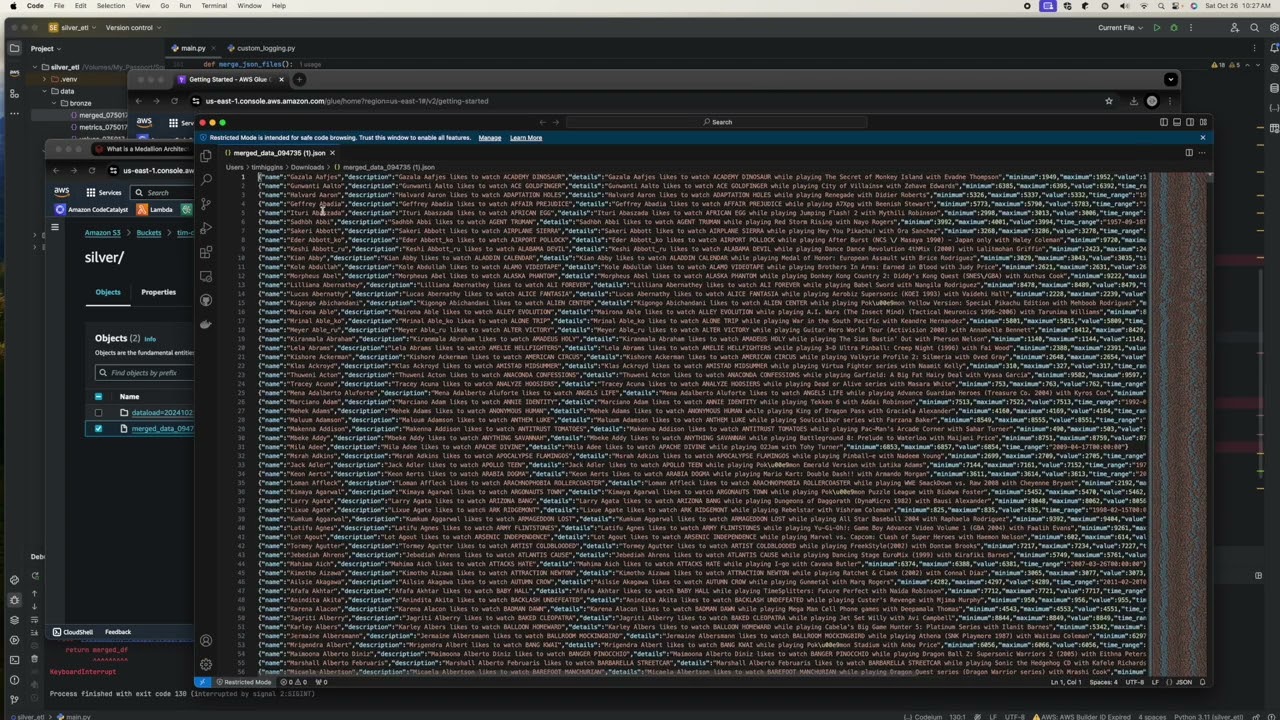Click the Run button in PyCharm toolbar
Viewport: 1280px width, 720px height.
pyautogui.click(x=1158, y=28)
